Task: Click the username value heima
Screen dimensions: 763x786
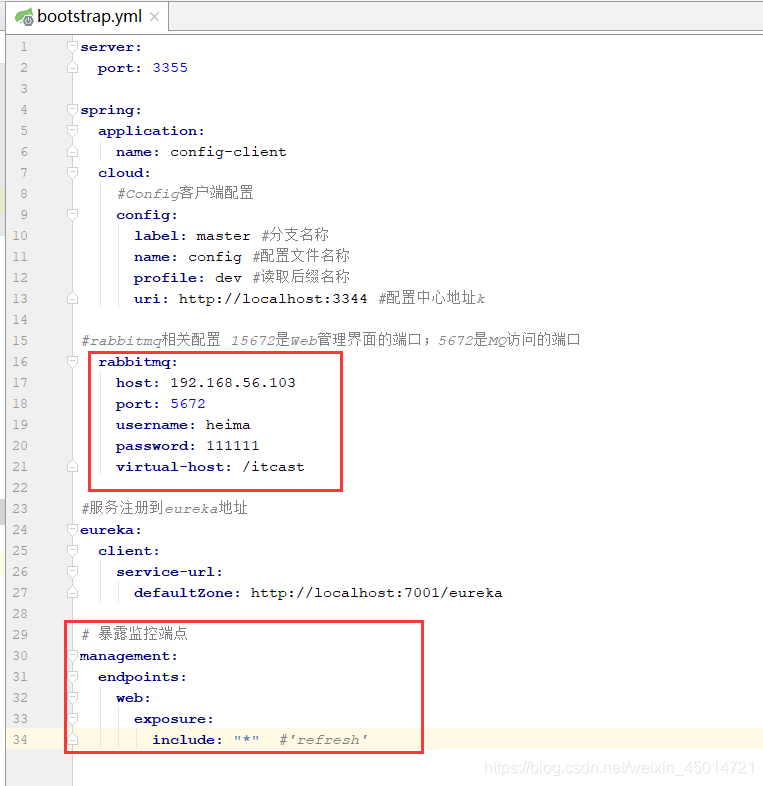Action: click(228, 425)
